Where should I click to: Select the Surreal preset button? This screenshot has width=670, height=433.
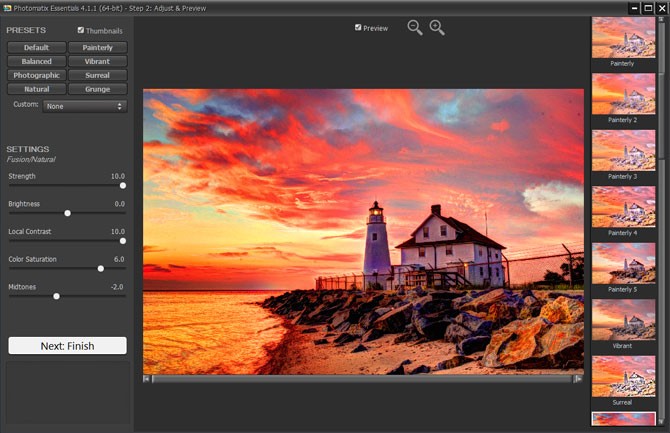click(97, 75)
